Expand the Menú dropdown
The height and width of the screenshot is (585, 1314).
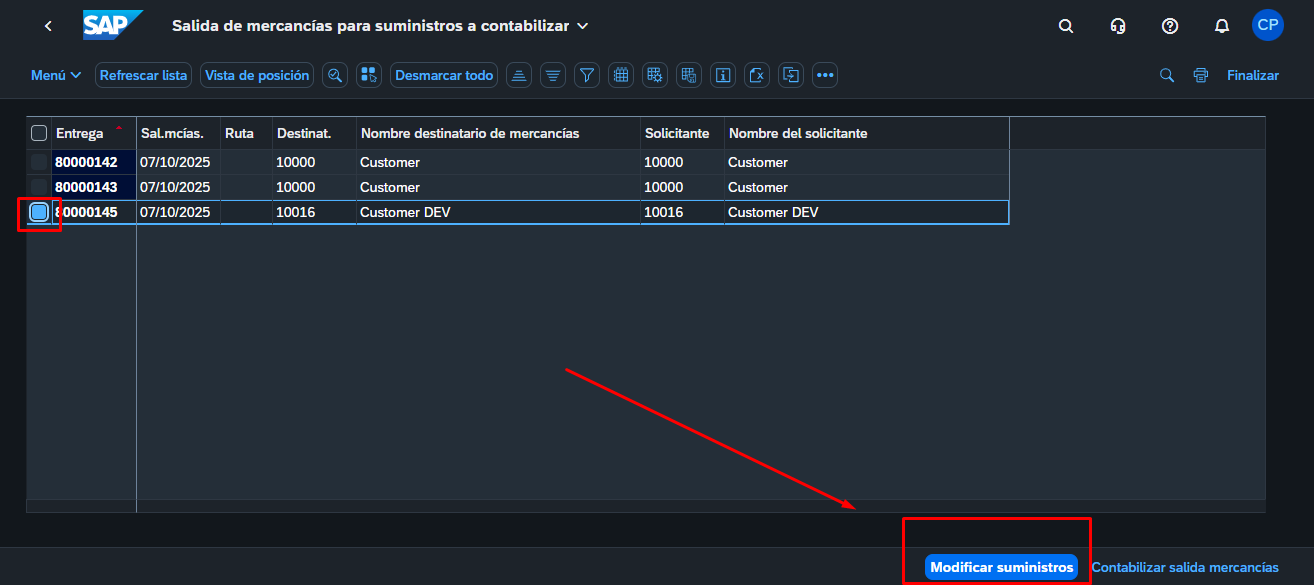click(56, 75)
